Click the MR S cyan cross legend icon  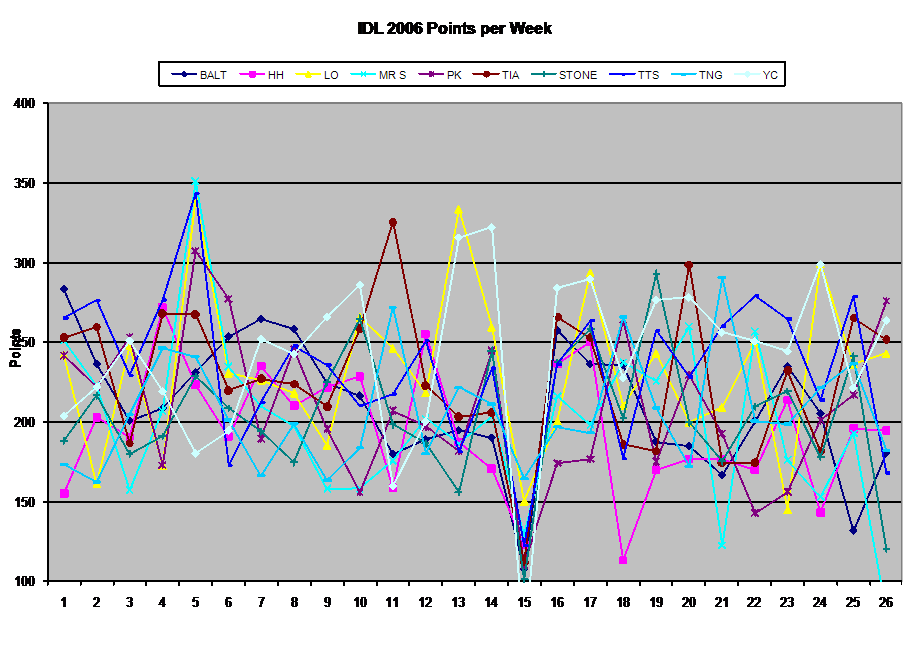click(365, 74)
